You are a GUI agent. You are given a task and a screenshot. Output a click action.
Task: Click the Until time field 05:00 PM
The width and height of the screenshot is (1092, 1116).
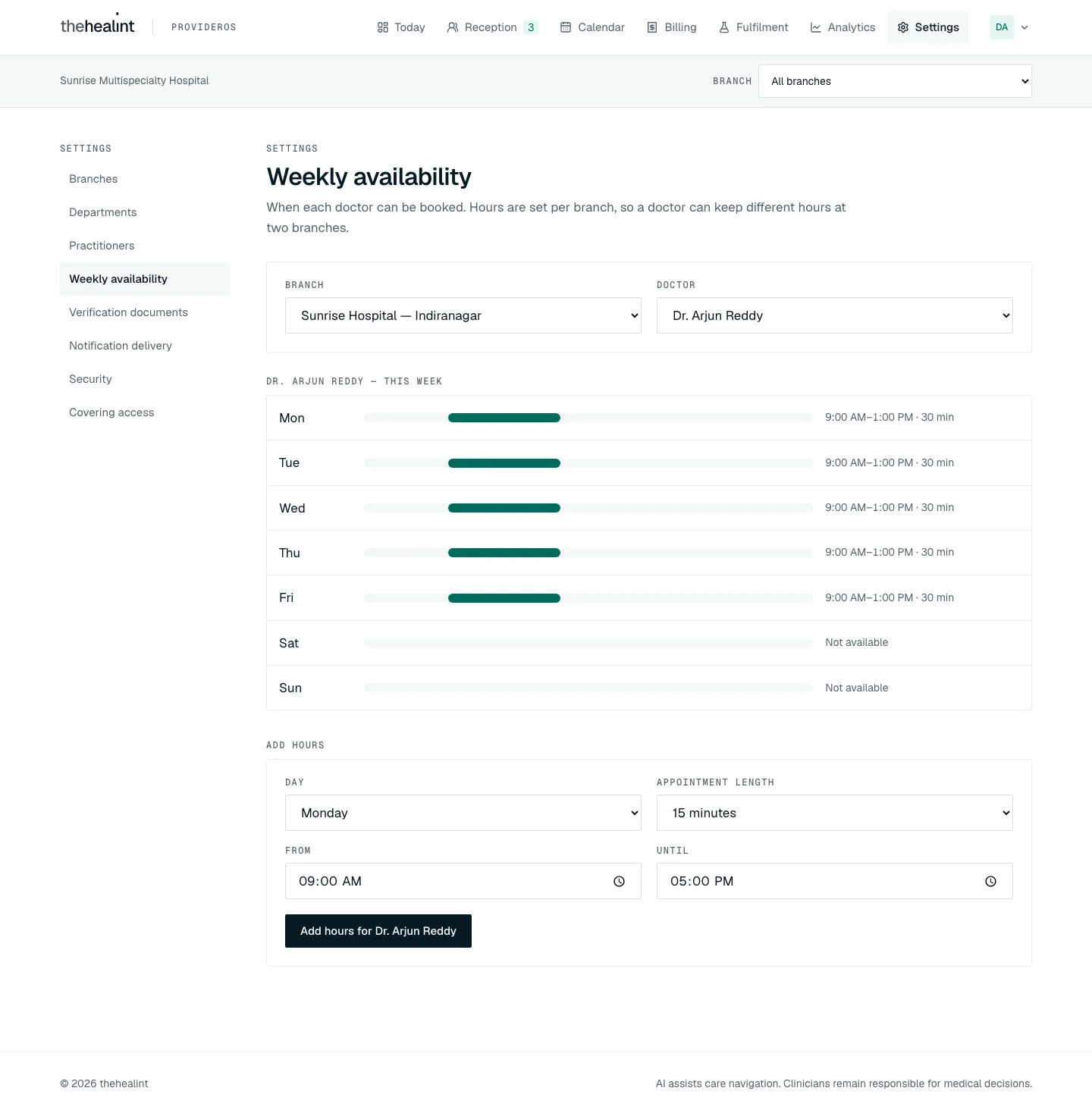click(x=835, y=881)
